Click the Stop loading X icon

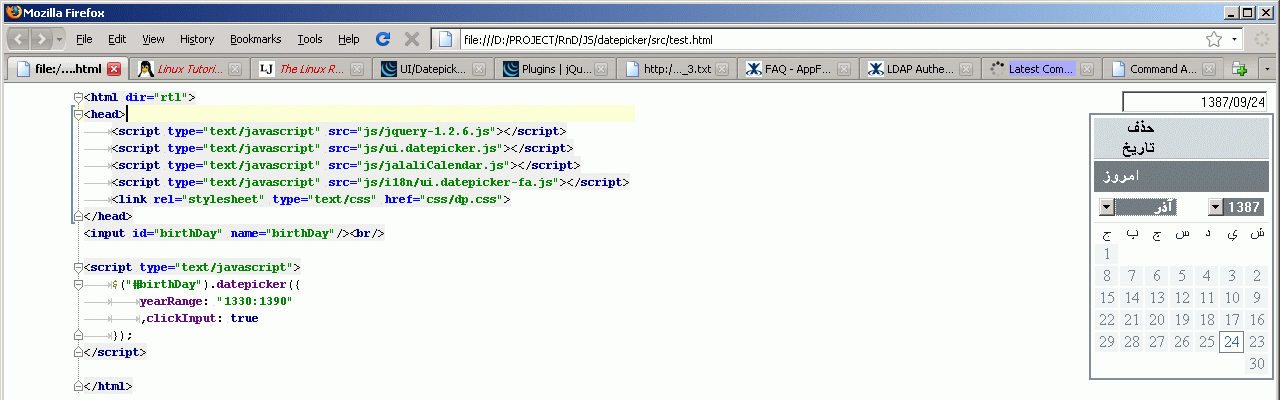tap(411, 39)
